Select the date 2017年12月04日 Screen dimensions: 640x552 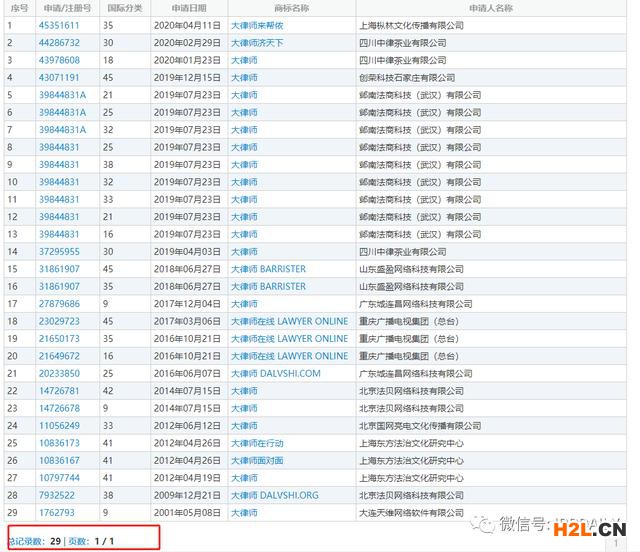pyautogui.click(x=187, y=304)
